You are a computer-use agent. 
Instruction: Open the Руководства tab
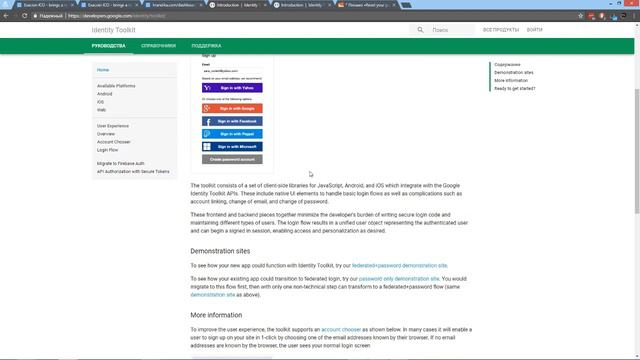(x=109, y=46)
